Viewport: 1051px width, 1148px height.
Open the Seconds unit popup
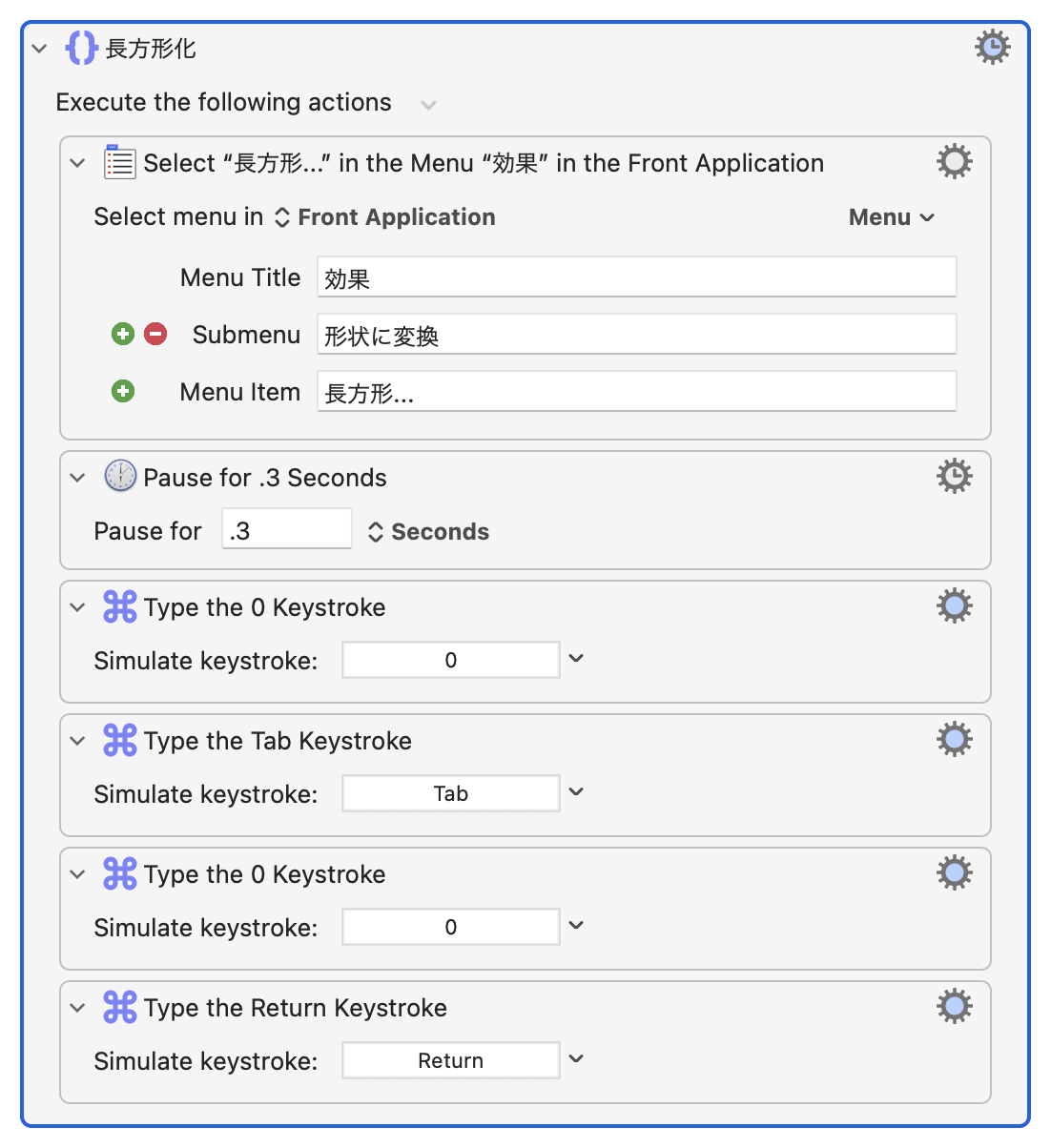pos(429,532)
